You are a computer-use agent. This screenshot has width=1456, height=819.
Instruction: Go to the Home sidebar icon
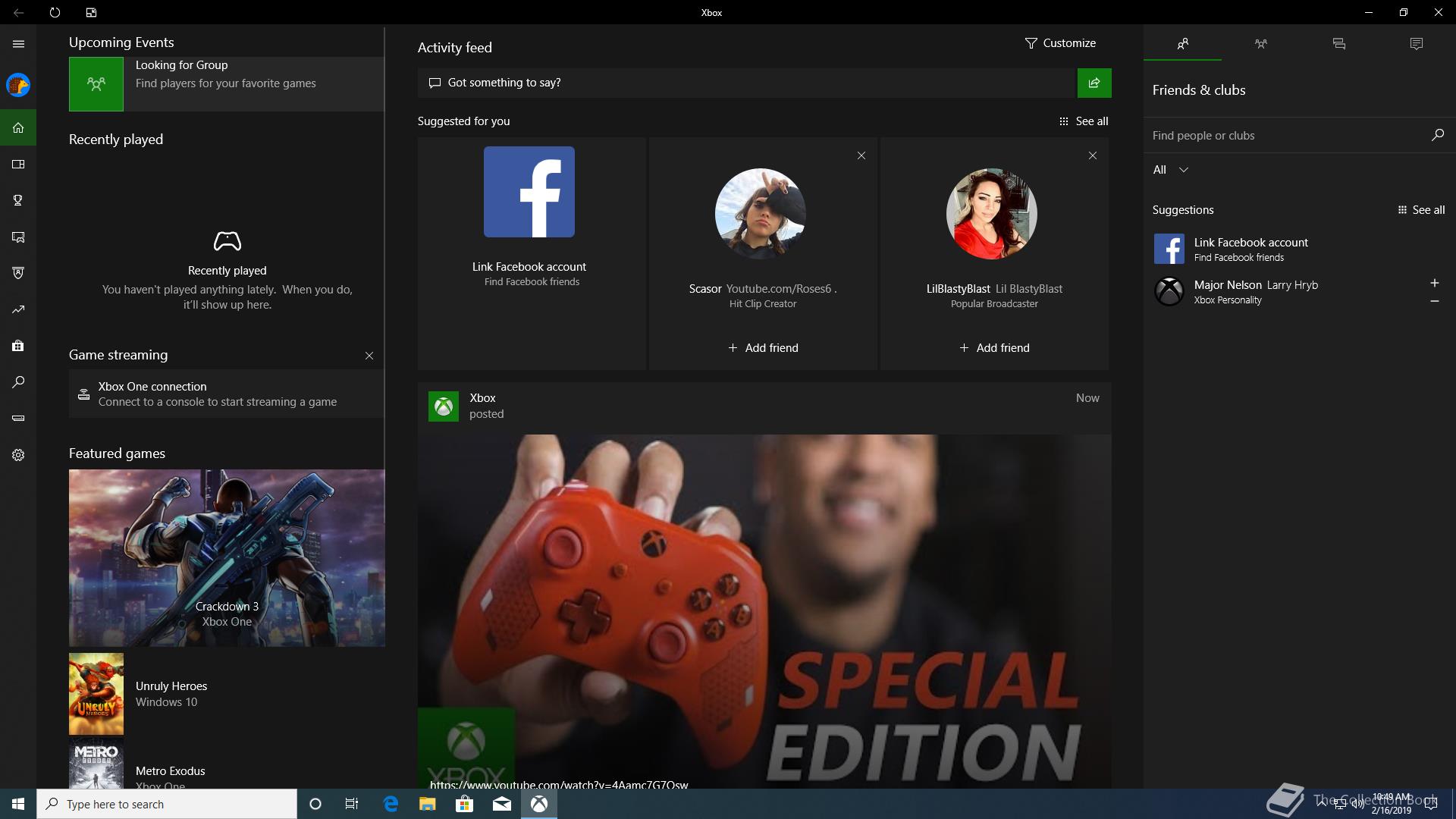pos(18,127)
